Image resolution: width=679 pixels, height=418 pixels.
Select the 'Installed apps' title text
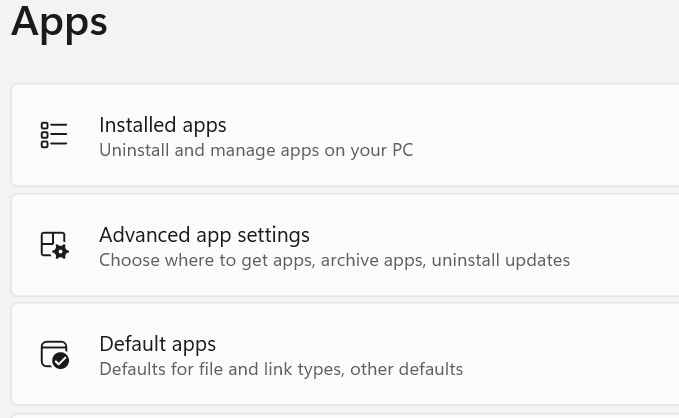(x=163, y=125)
